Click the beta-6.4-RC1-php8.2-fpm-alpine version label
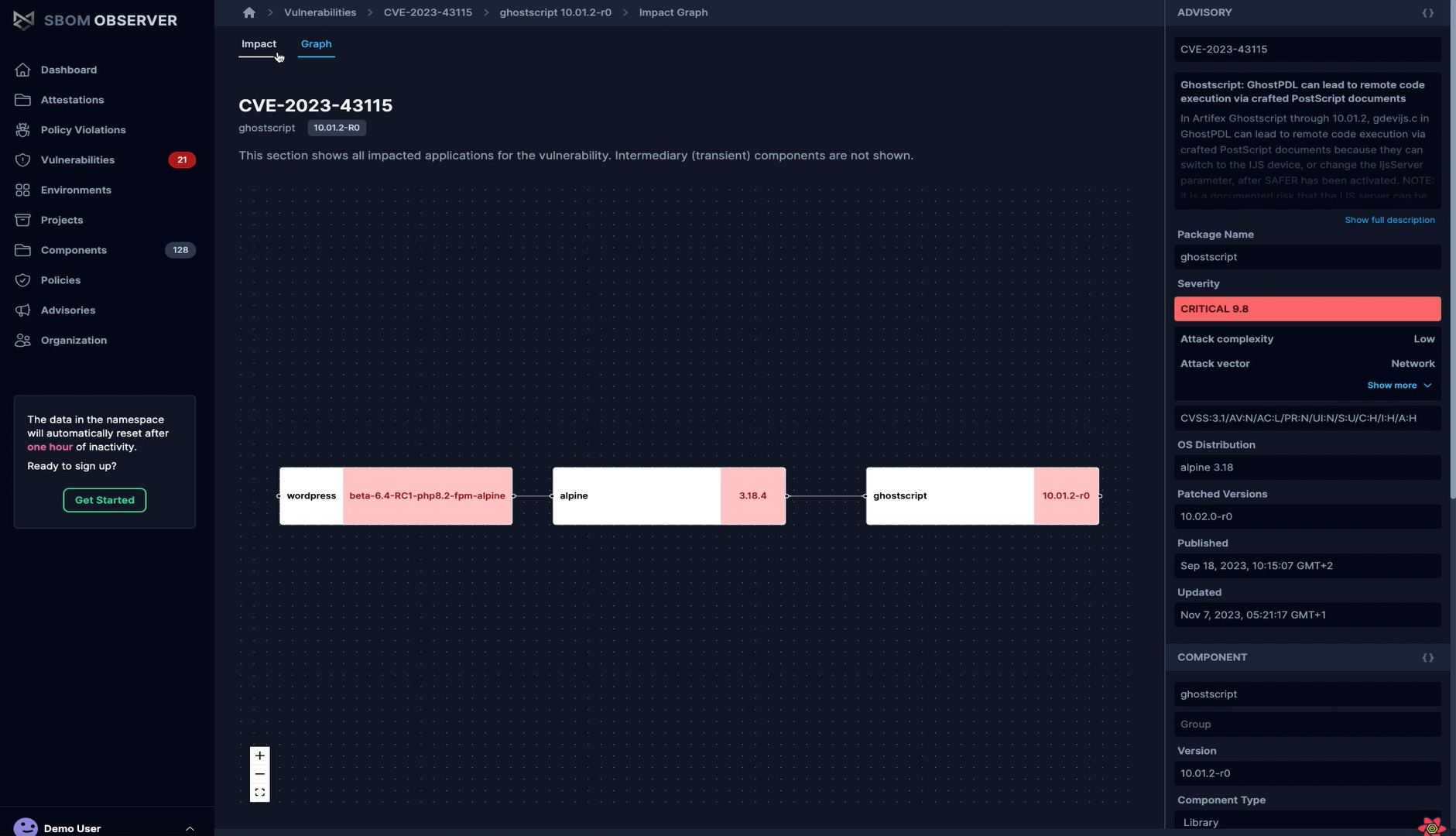Image resolution: width=1456 pixels, height=836 pixels. (427, 496)
